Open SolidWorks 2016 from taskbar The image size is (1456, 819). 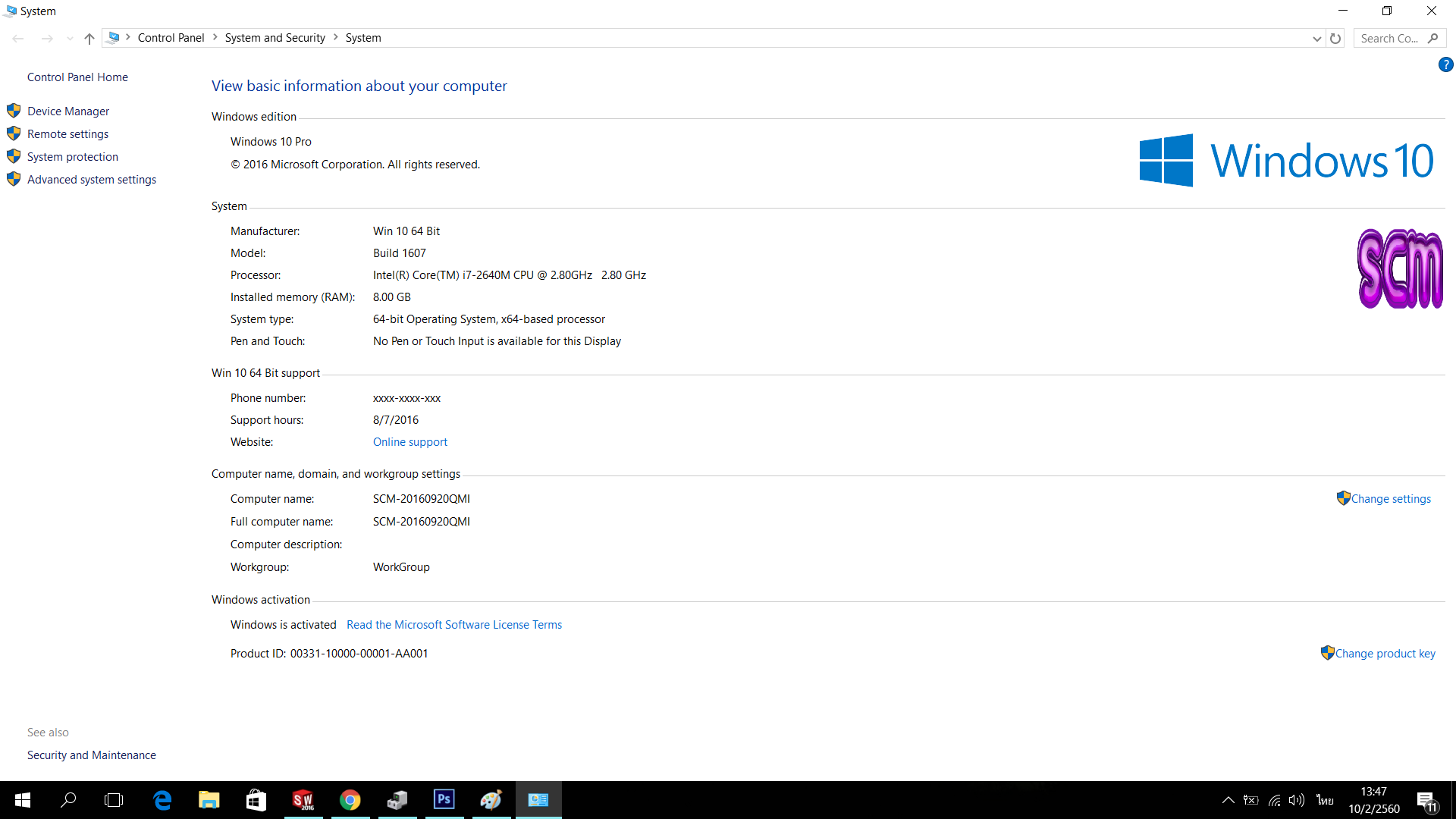[x=303, y=800]
